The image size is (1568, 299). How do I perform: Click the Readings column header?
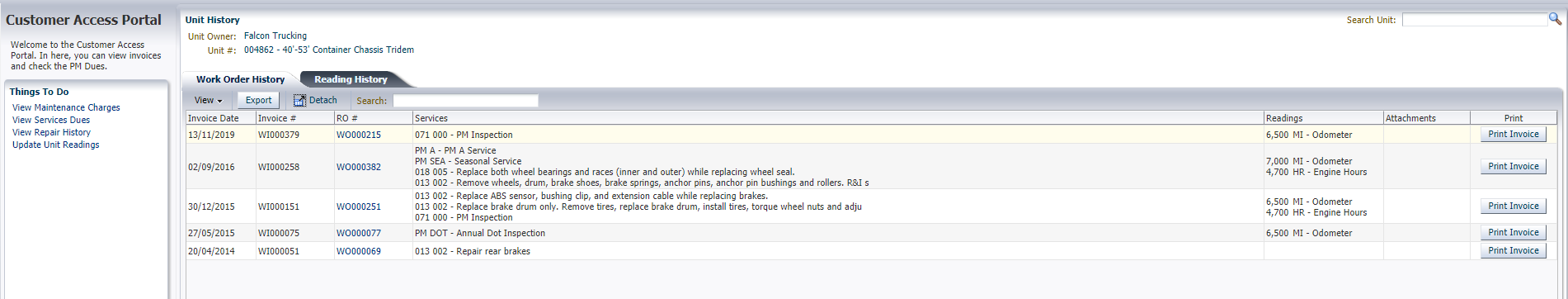[x=1323, y=118]
